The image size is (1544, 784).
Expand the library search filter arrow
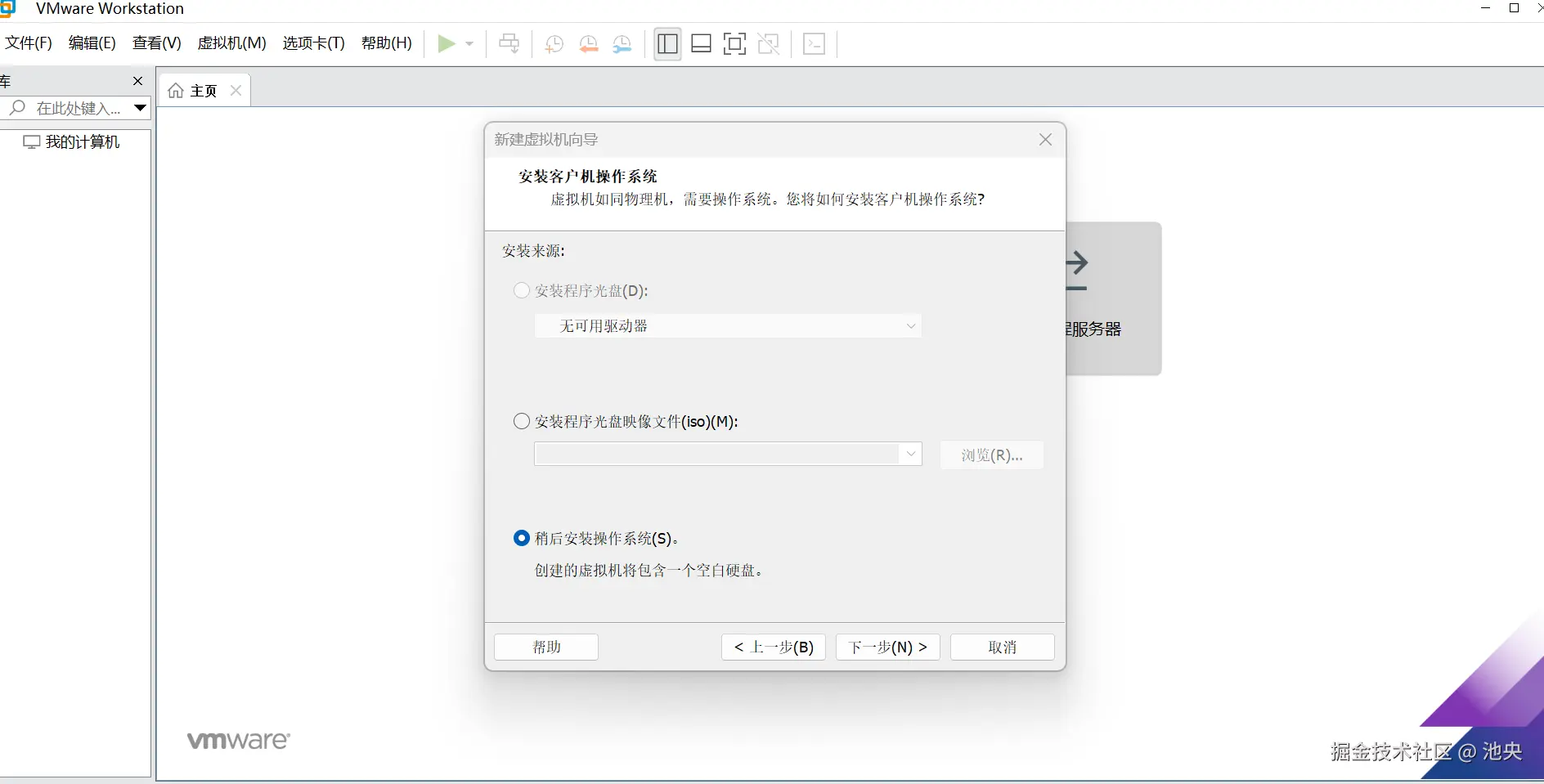click(x=139, y=108)
